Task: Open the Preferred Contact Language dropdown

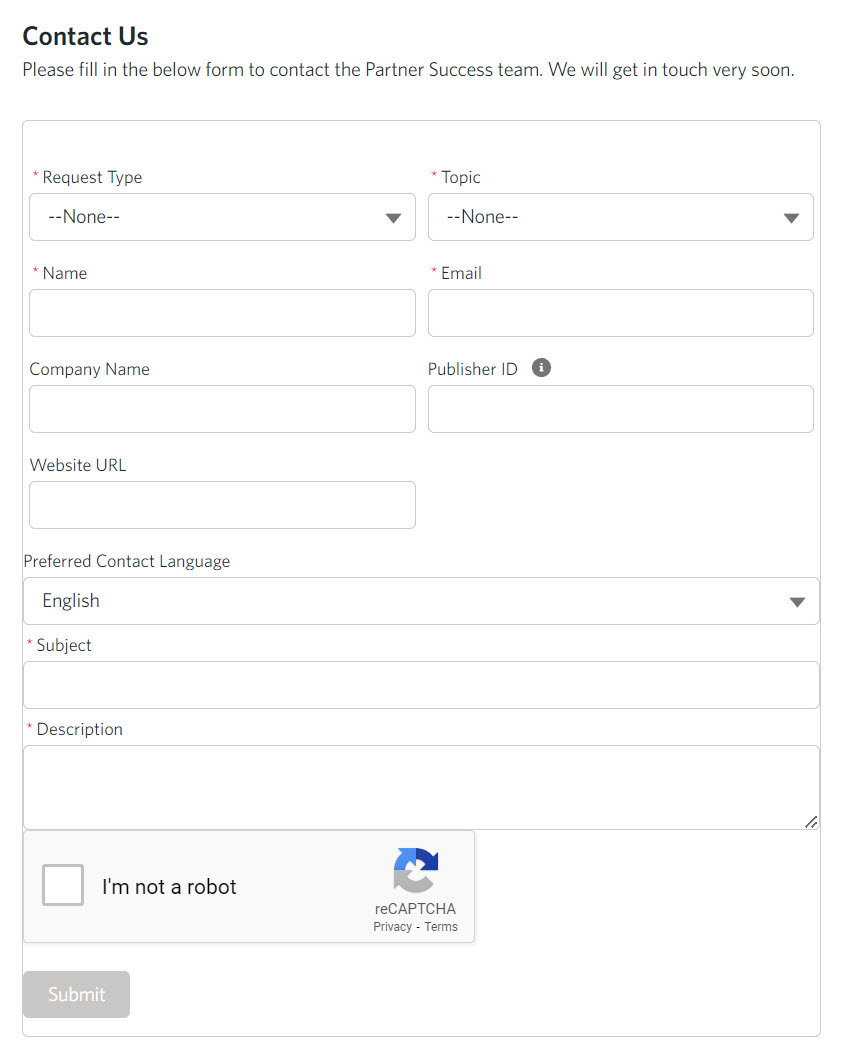Action: [x=421, y=601]
